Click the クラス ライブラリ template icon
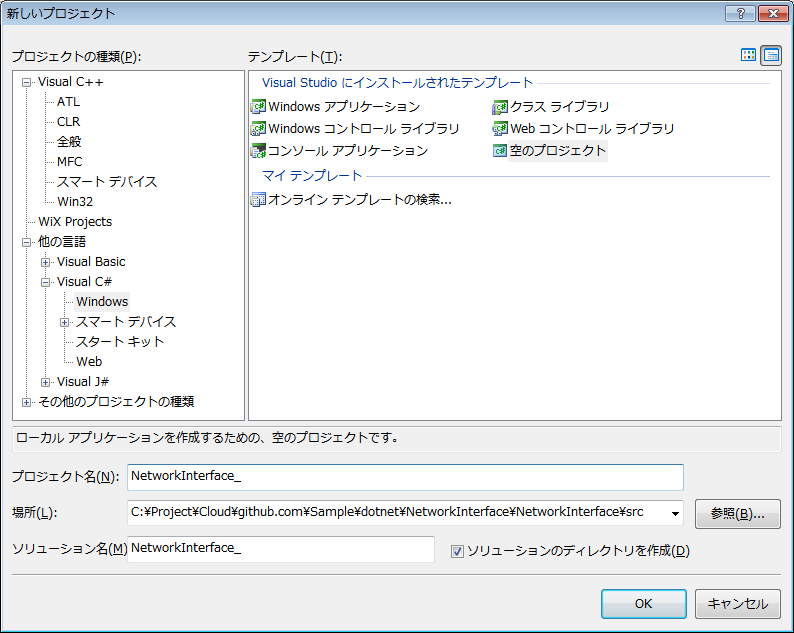 coord(500,107)
